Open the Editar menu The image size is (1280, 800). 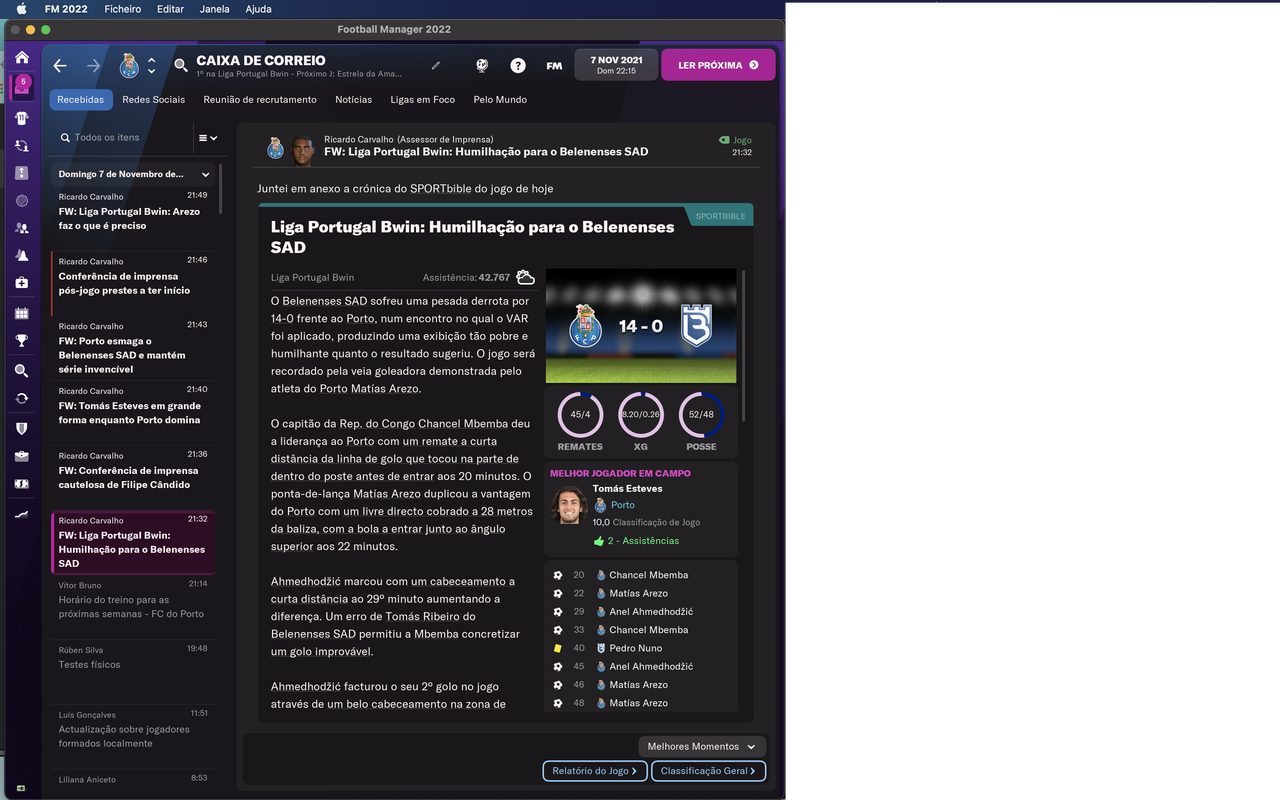pyautogui.click(x=171, y=9)
